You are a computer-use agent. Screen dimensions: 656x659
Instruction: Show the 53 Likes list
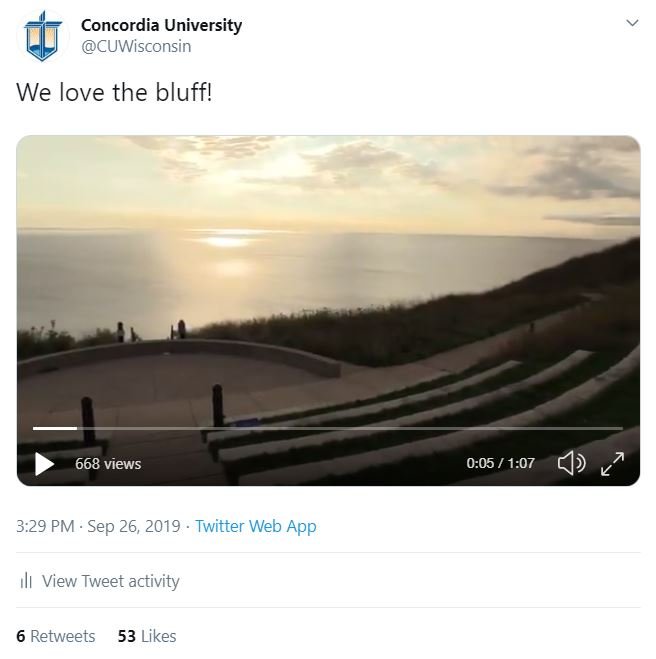pyautogui.click(x=147, y=636)
